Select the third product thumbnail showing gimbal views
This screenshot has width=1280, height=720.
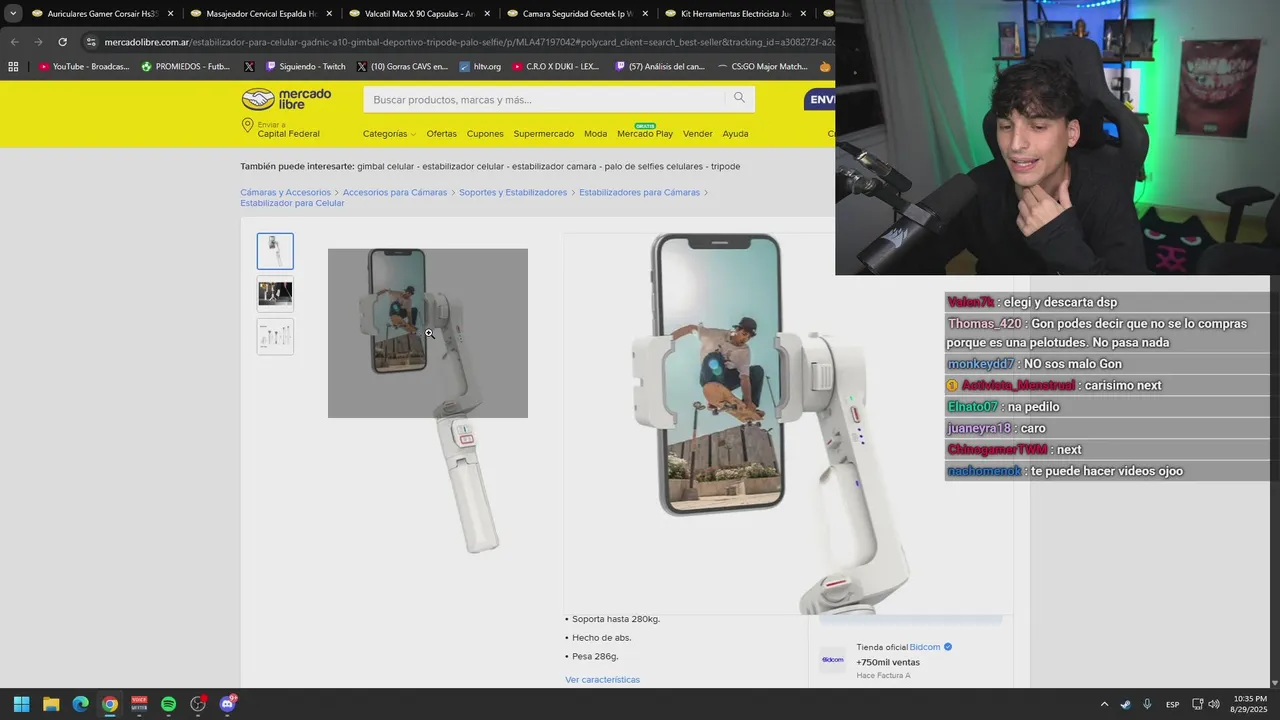click(275, 337)
